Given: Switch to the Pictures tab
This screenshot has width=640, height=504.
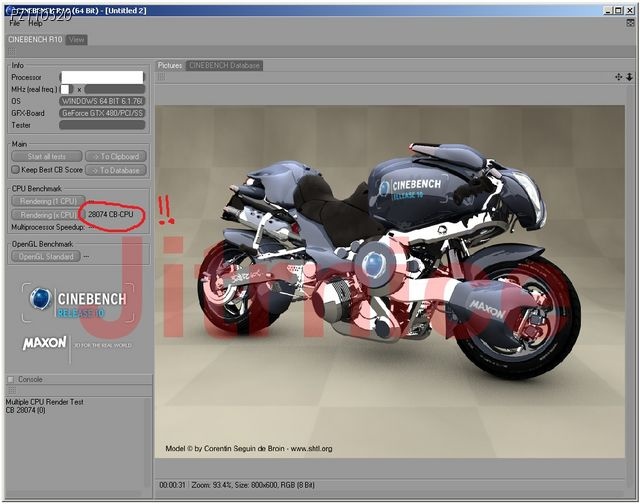Looking at the screenshot, I should [x=170, y=65].
